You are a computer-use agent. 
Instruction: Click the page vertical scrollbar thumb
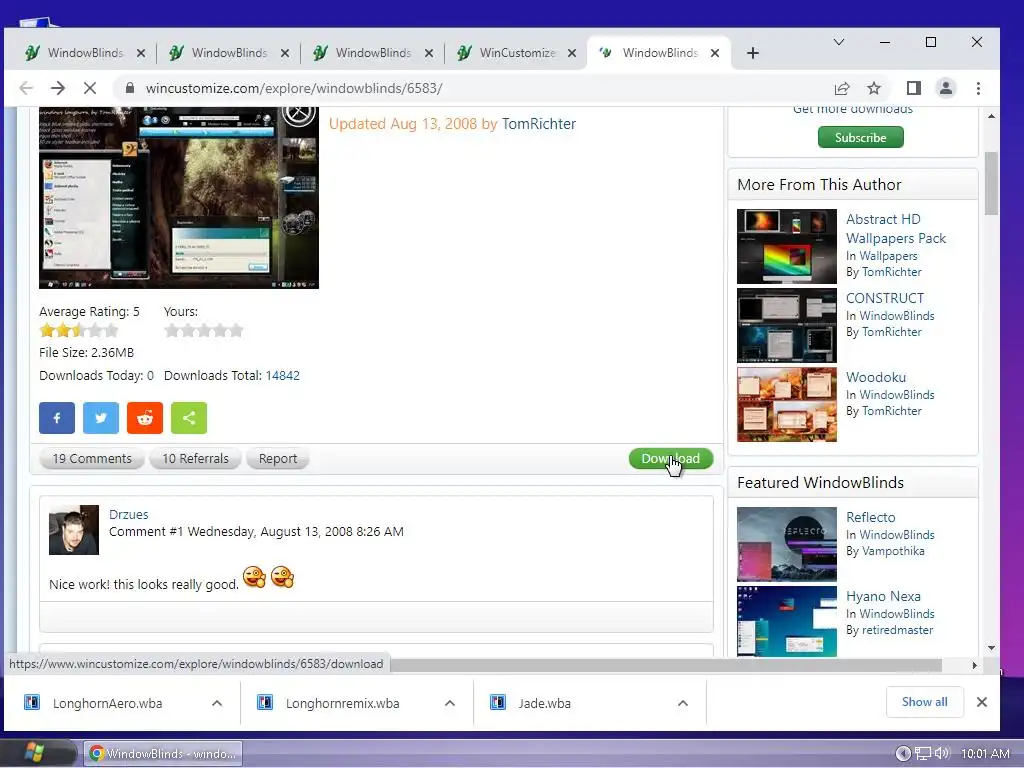991,183
